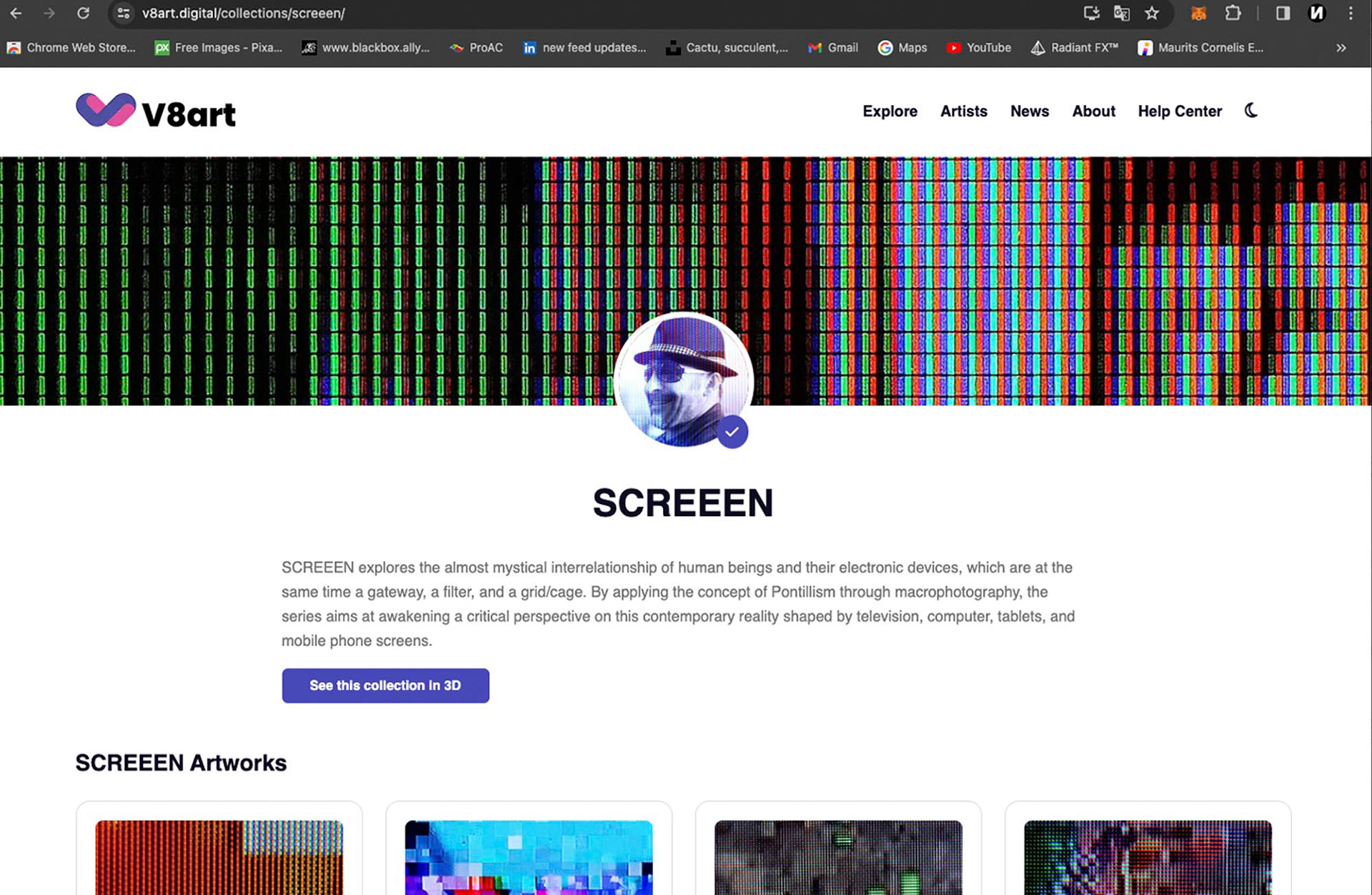
Task: Open the Chrome three-dot menu
Action: [x=1351, y=13]
